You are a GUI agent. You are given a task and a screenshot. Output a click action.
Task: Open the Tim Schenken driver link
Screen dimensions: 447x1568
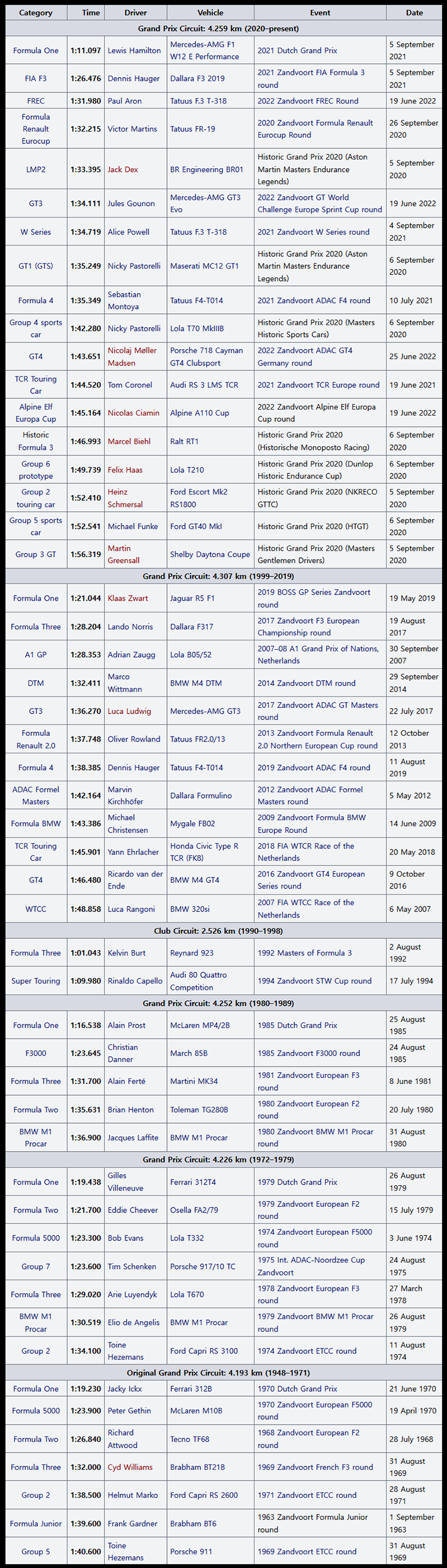132,1267
